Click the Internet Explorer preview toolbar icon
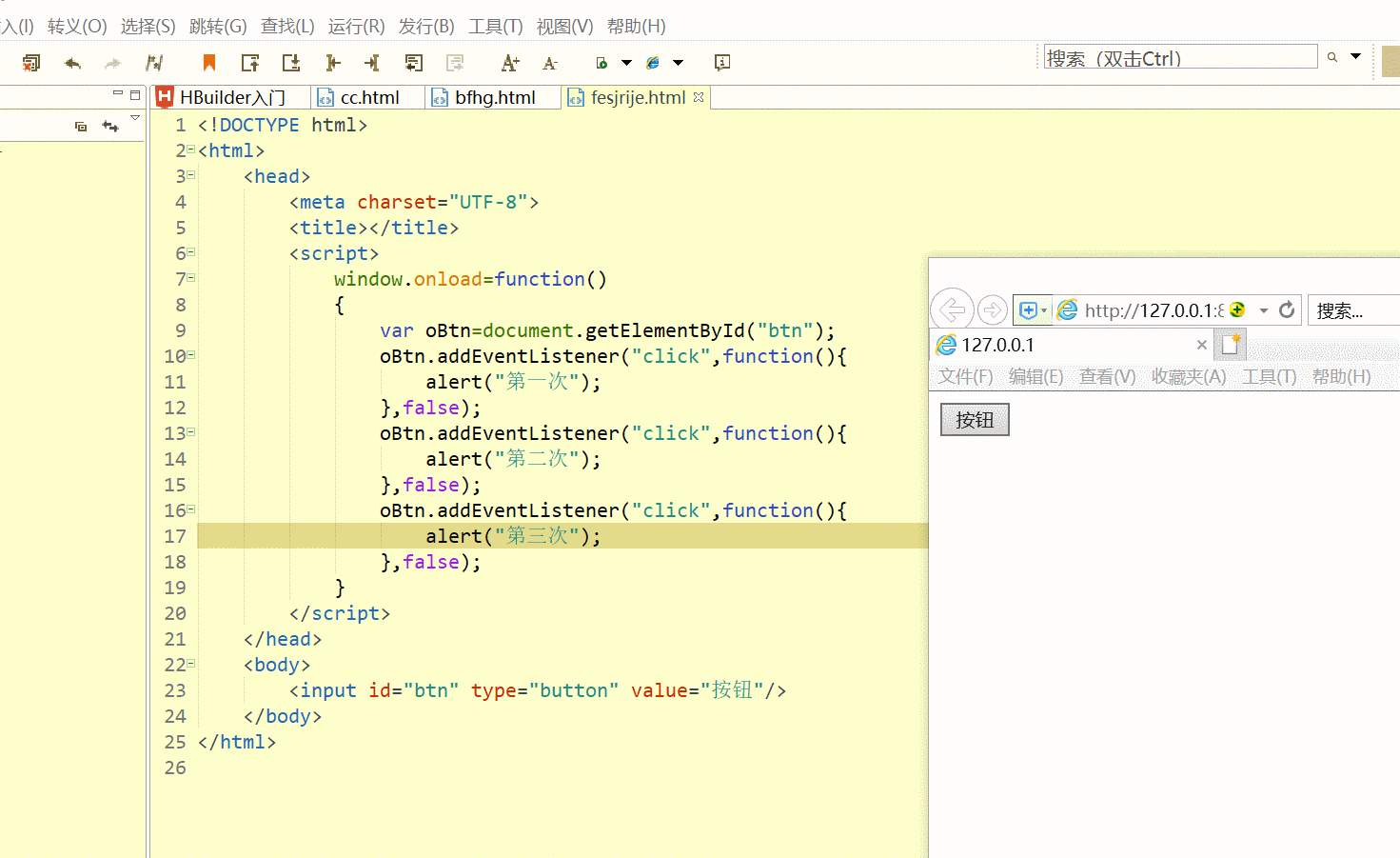Image resolution: width=1400 pixels, height=858 pixels. pos(653,63)
